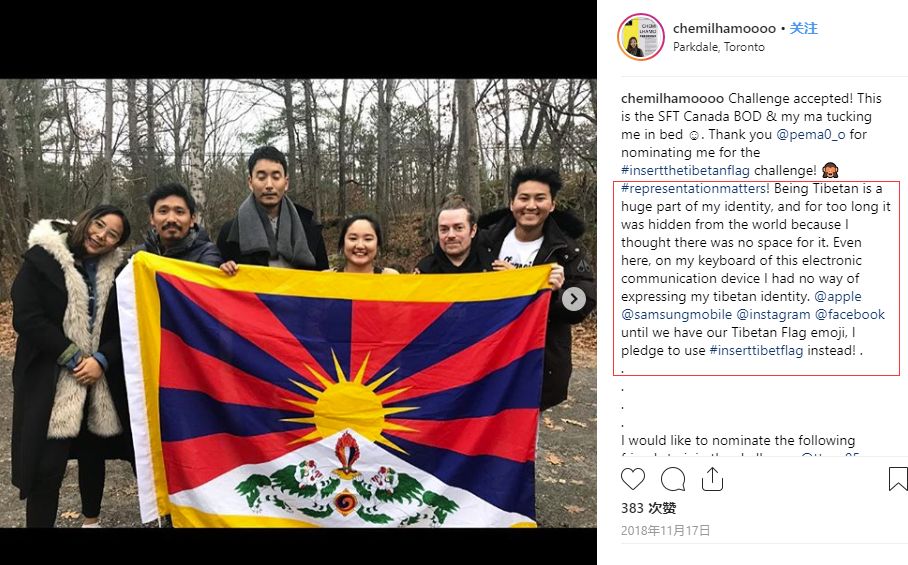Screen dimensions: 908x565
Task: Visit the @samsungmobile mention
Action: [x=676, y=314]
